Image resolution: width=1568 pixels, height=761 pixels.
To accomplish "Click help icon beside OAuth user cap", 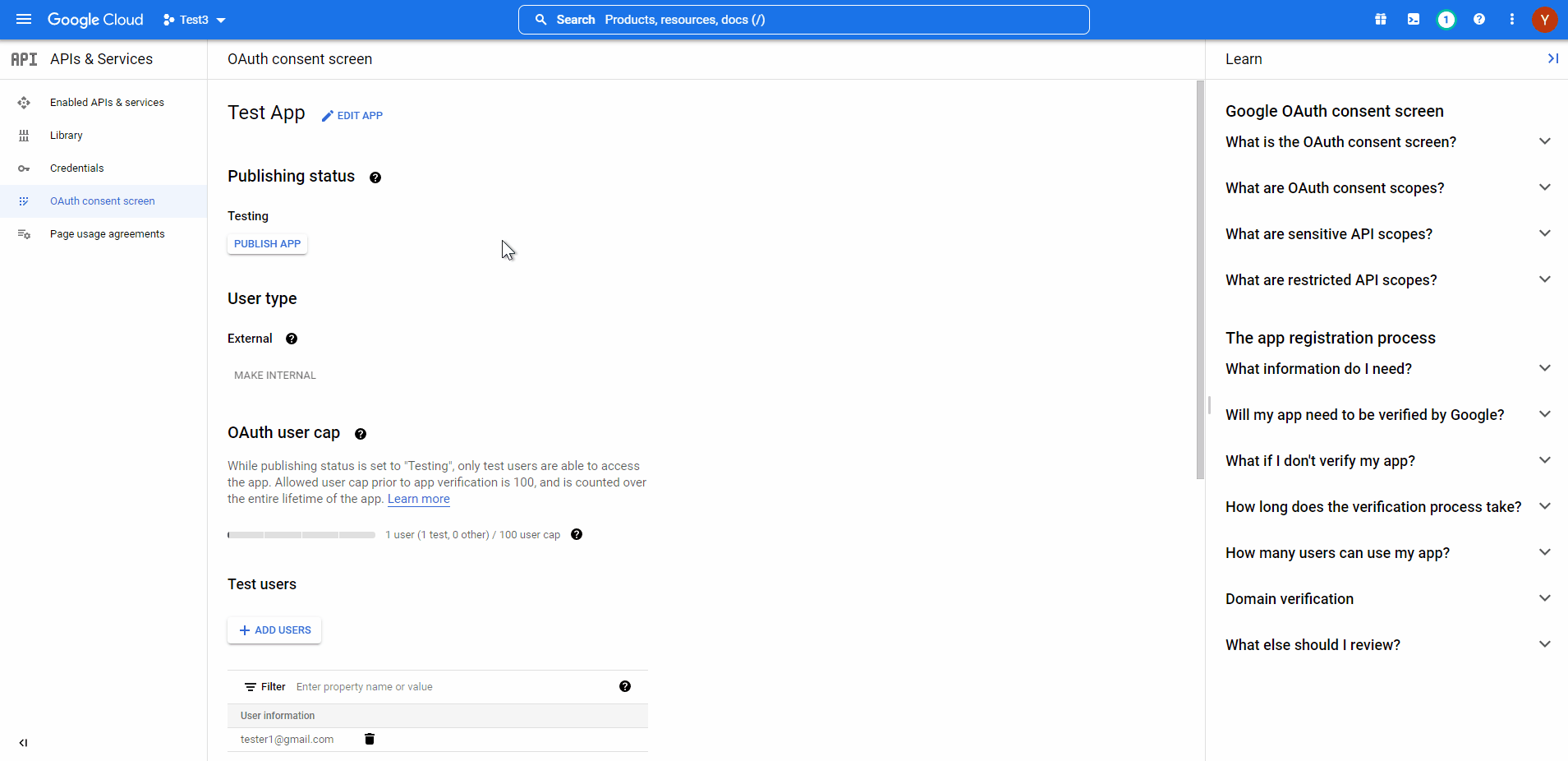I will pyautogui.click(x=361, y=434).
